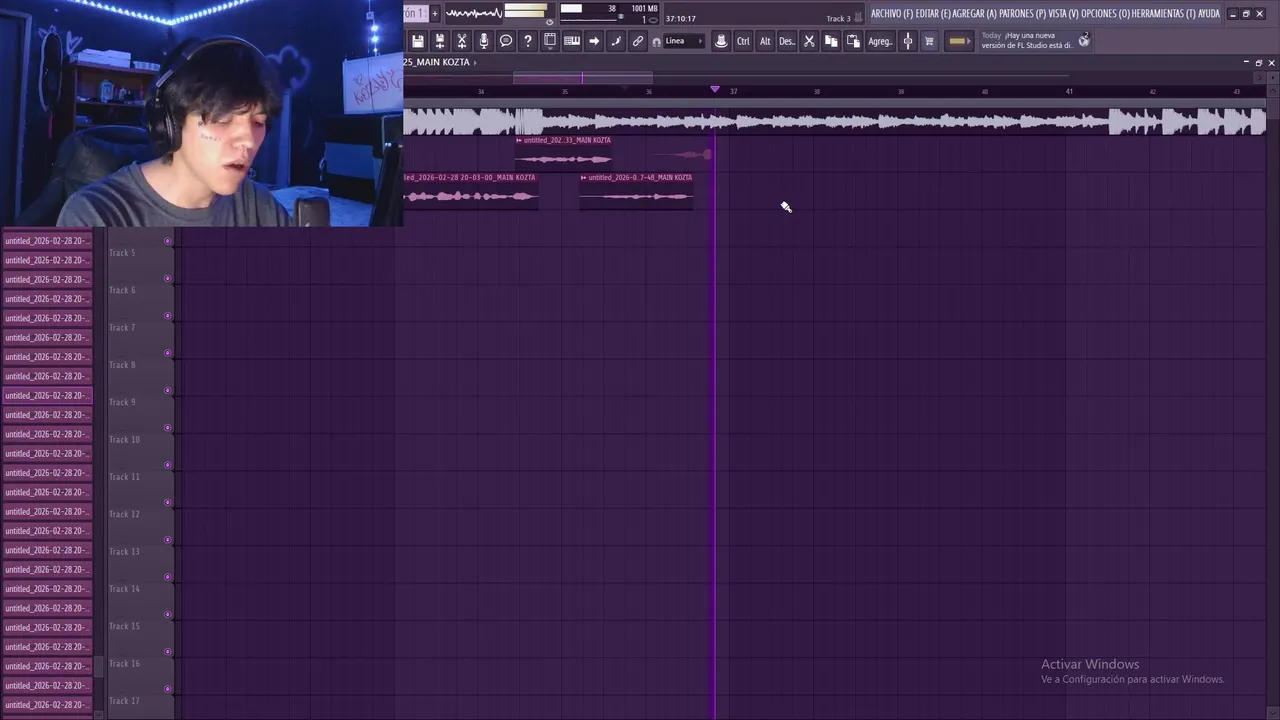Open the new FL Studio version news message
This screenshot has width=1280, height=720.
coord(1027,40)
